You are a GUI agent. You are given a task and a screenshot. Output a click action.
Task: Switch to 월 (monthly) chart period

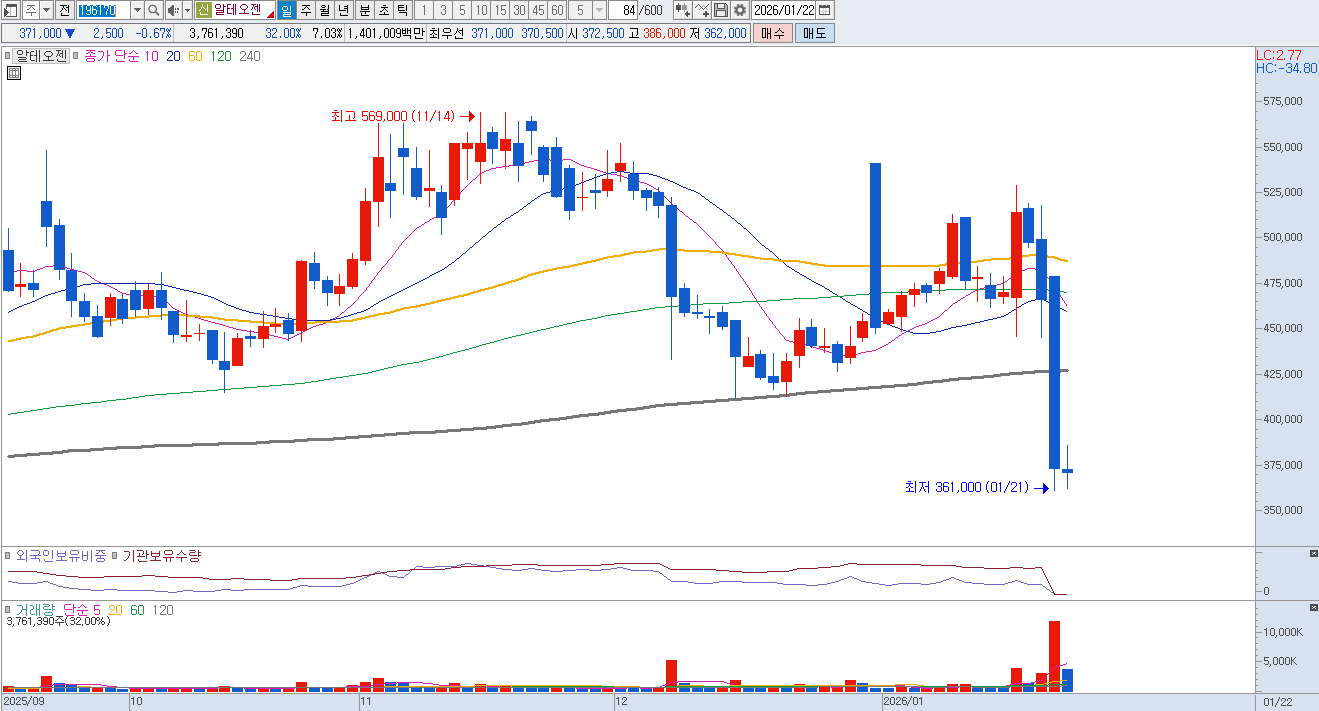coord(325,10)
